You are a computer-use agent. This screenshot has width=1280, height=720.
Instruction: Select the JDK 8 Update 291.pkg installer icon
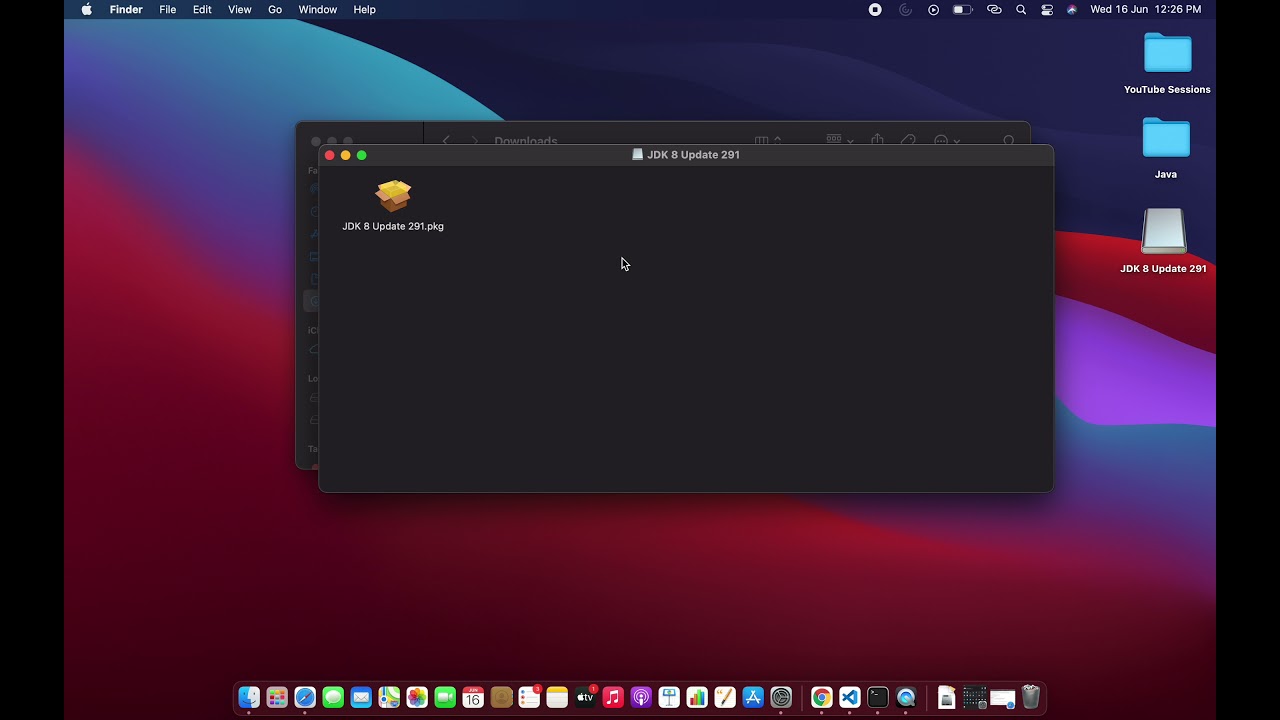pyautogui.click(x=393, y=195)
